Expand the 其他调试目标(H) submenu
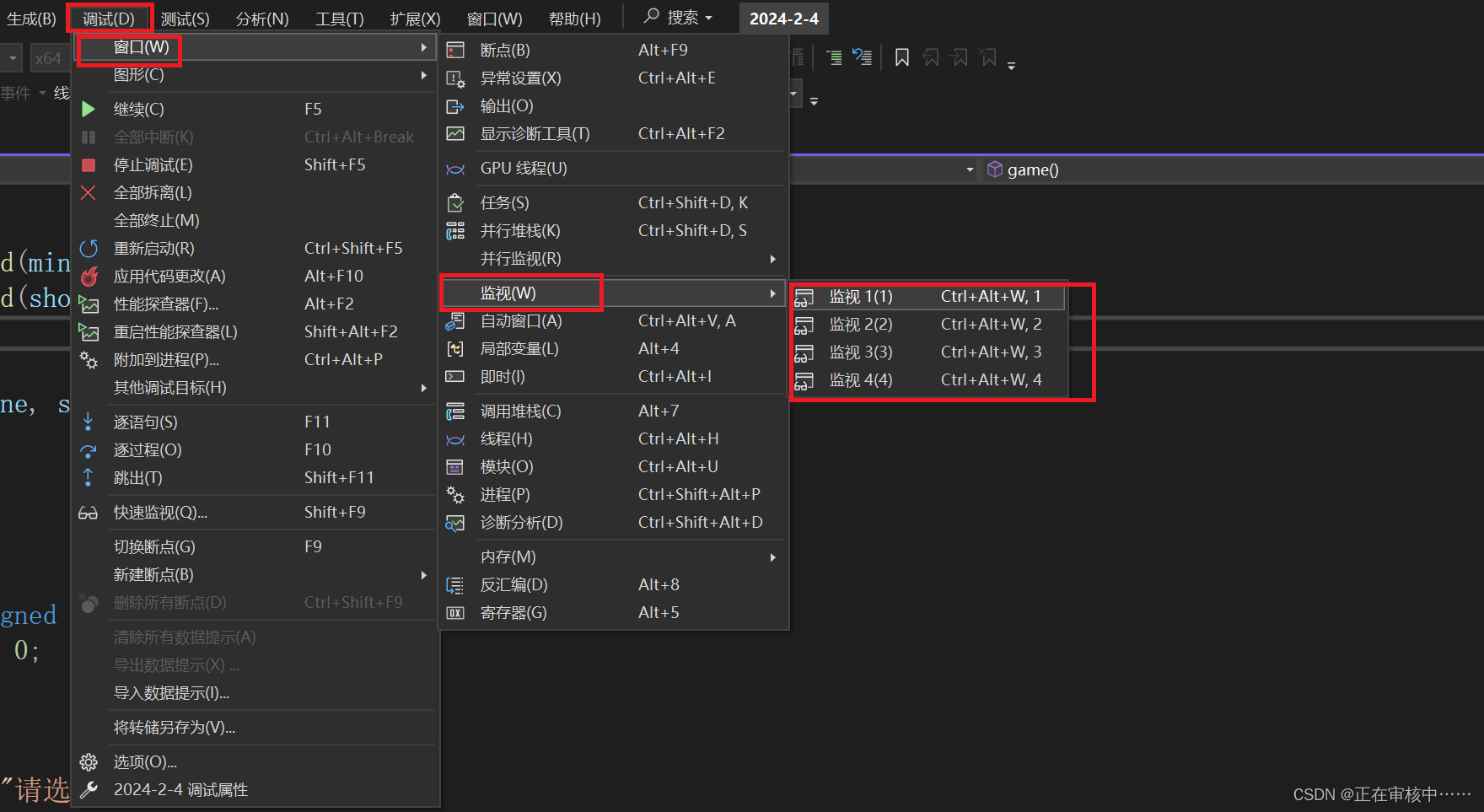 pos(255,388)
